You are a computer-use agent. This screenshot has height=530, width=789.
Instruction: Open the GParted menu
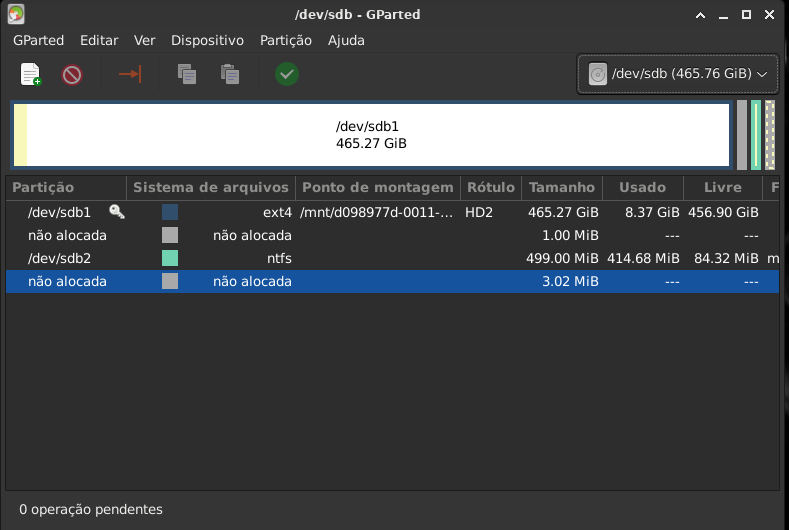[x=39, y=41]
